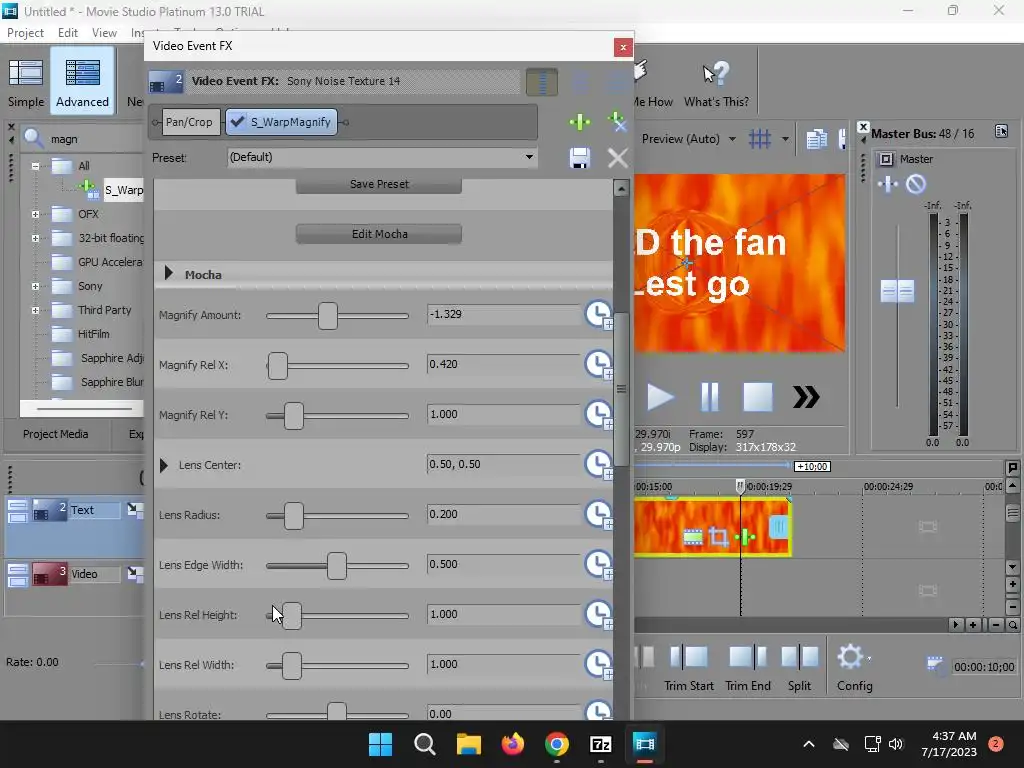Open the Project menu
Screen dimensions: 1024x768
[x=25, y=33]
